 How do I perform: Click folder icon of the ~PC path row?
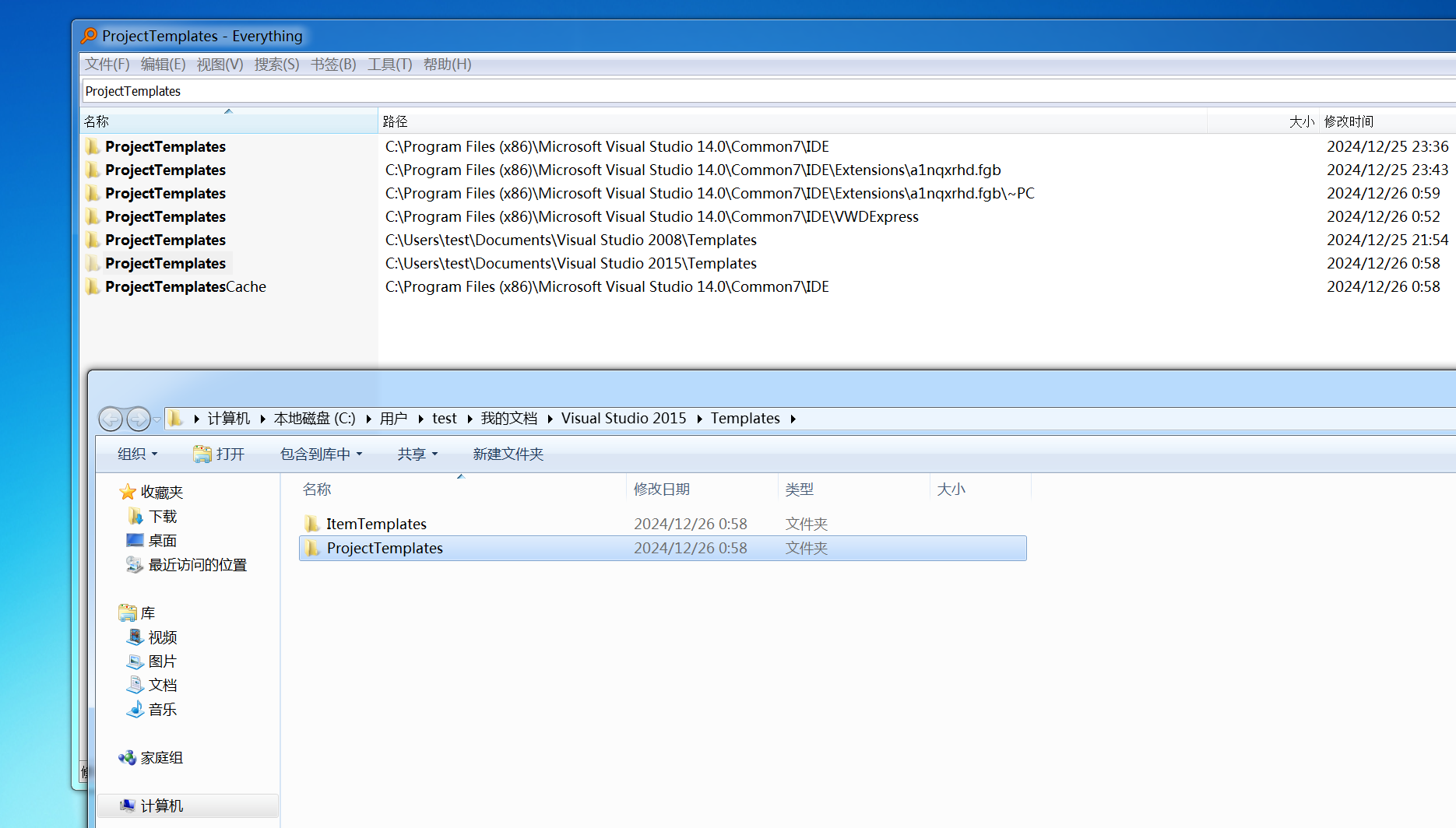coord(93,193)
